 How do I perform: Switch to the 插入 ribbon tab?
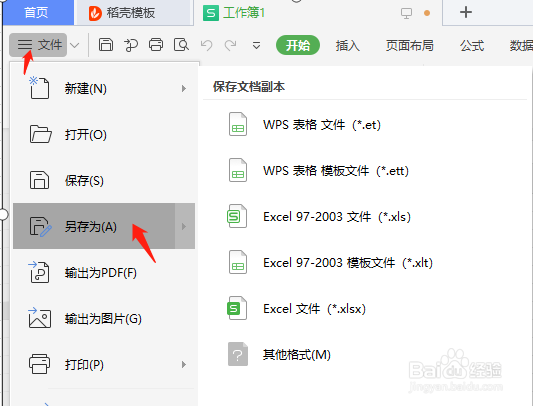pyautogui.click(x=347, y=45)
